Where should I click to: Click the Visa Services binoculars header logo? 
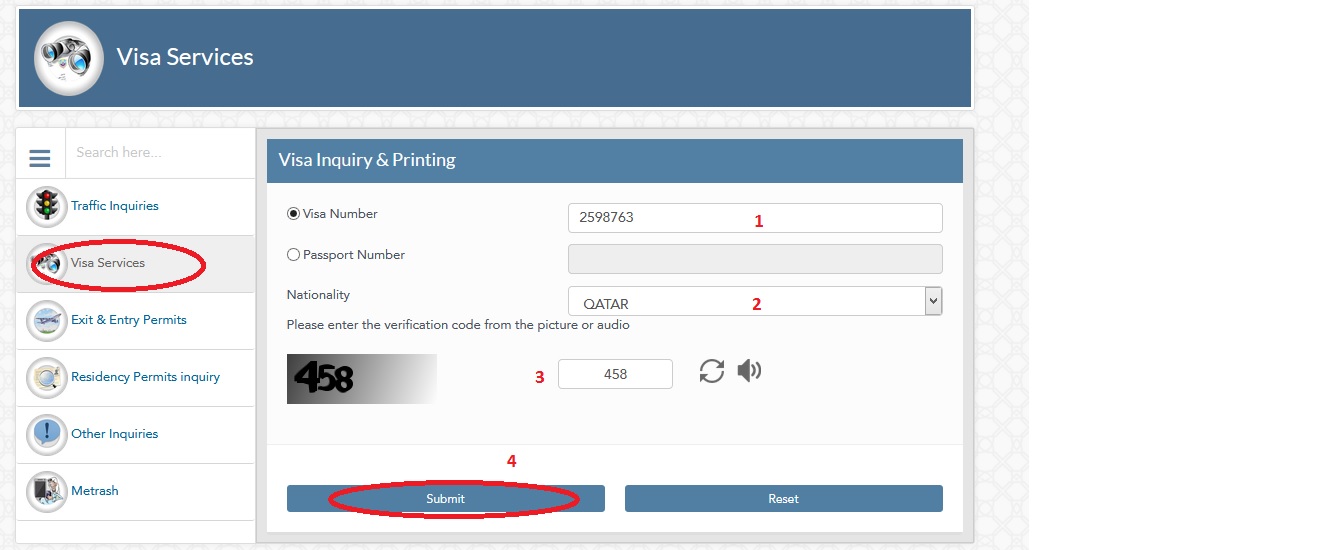(69, 58)
